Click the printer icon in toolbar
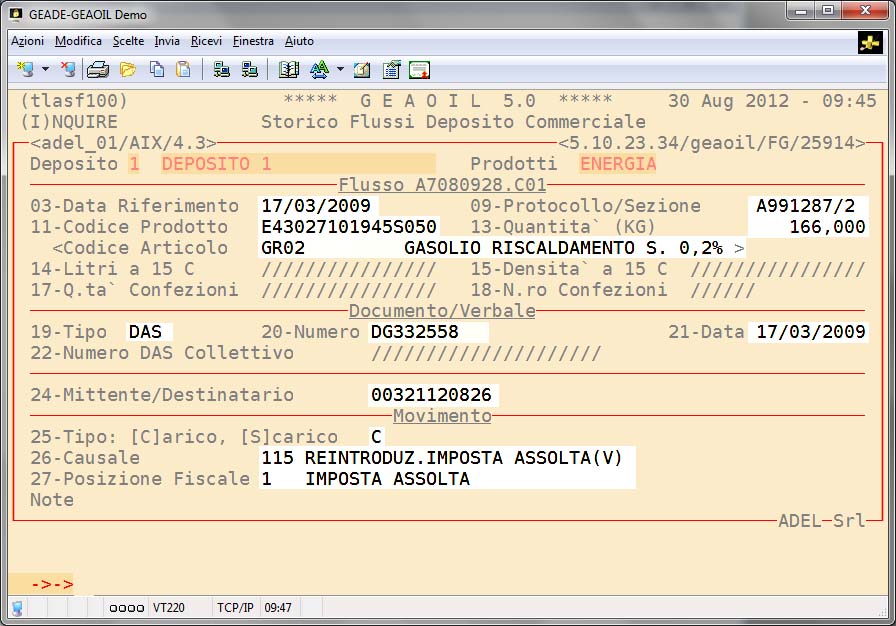Viewport: 896px width, 626px height. tap(97, 69)
